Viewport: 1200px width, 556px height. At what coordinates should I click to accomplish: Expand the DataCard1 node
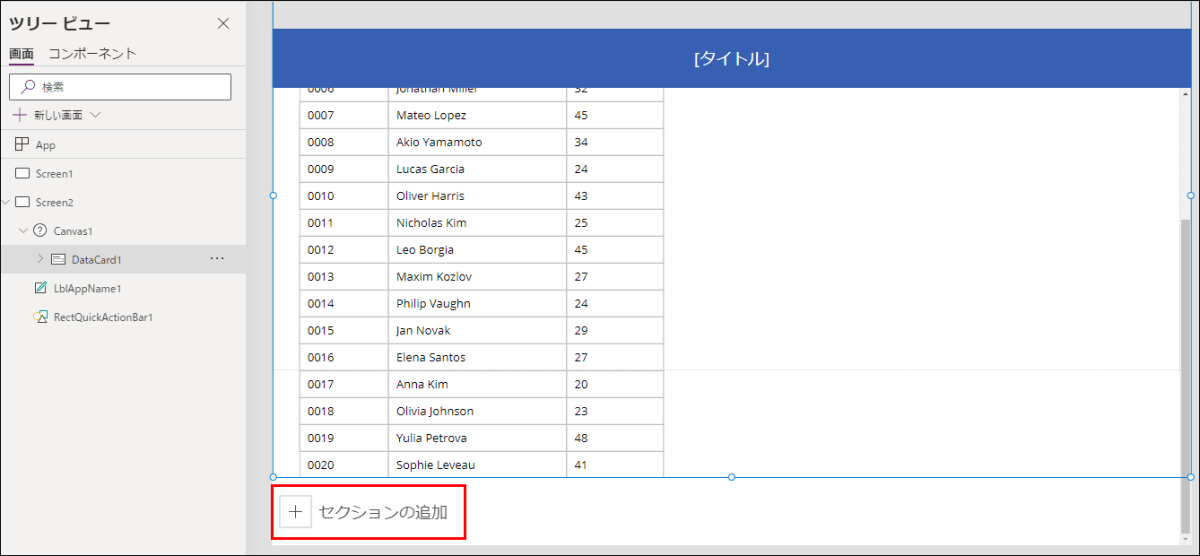pyautogui.click(x=40, y=259)
